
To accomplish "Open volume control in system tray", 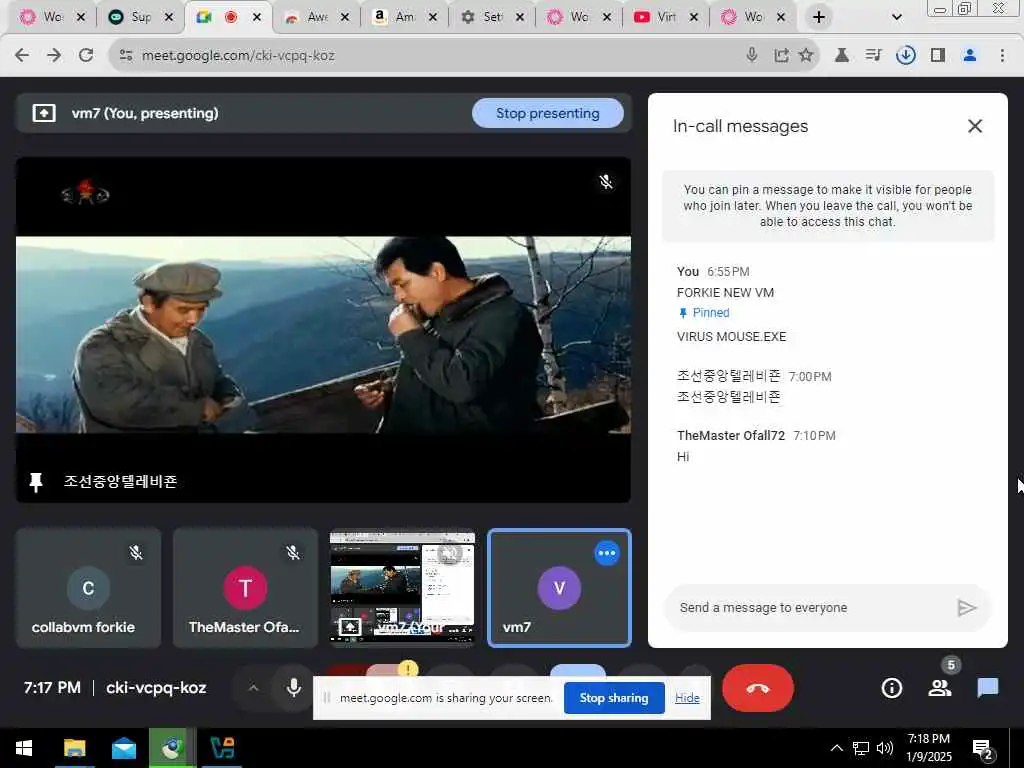I will coord(885,748).
